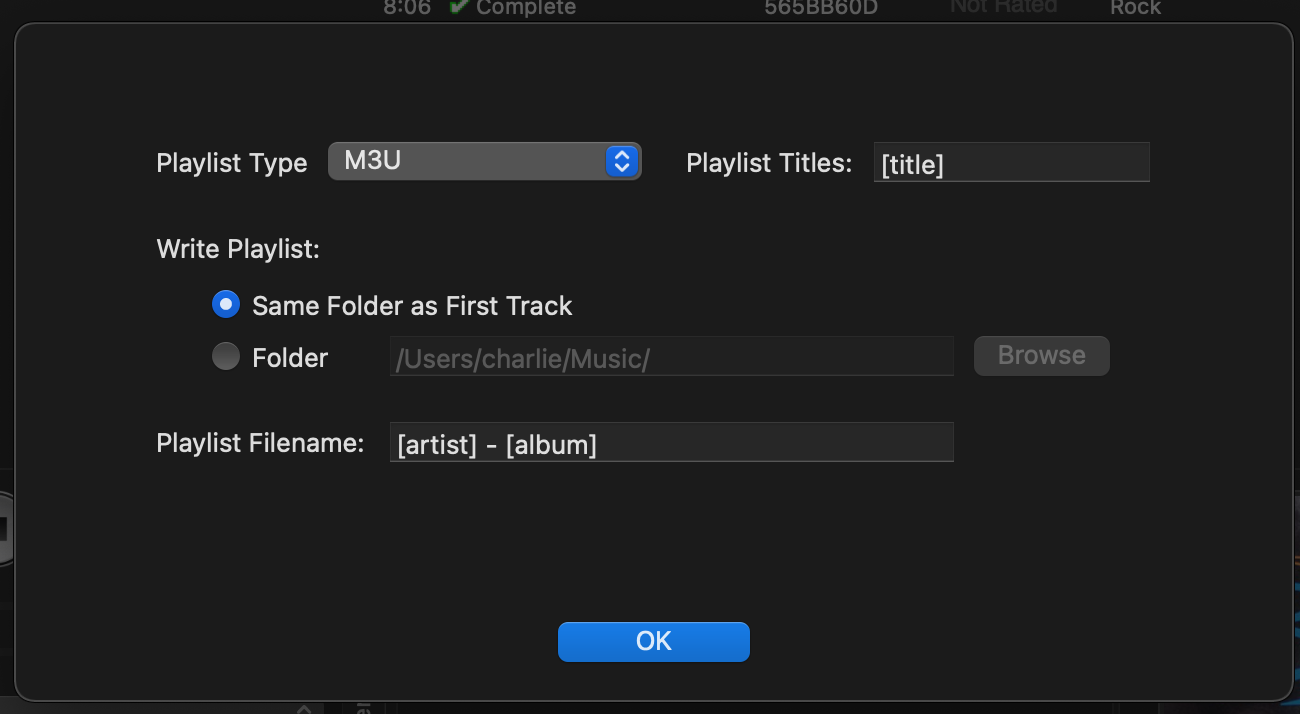This screenshot has width=1300, height=714.
Task: Click the Not Rated rating cell
Action: (1003, 7)
